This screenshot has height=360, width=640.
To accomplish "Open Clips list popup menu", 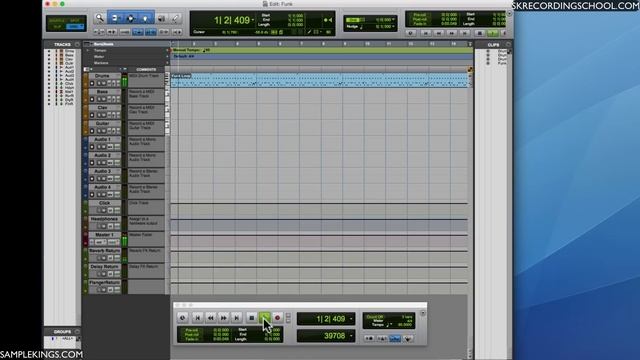I will [x=508, y=44].
